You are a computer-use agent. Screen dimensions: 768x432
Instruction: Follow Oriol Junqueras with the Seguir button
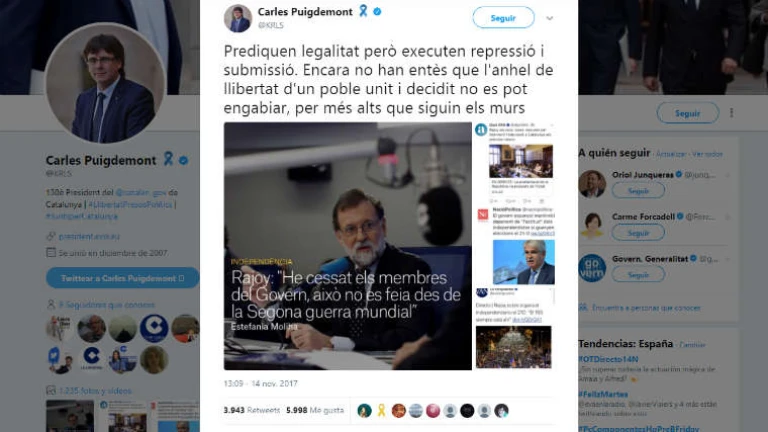pos(638,191)
